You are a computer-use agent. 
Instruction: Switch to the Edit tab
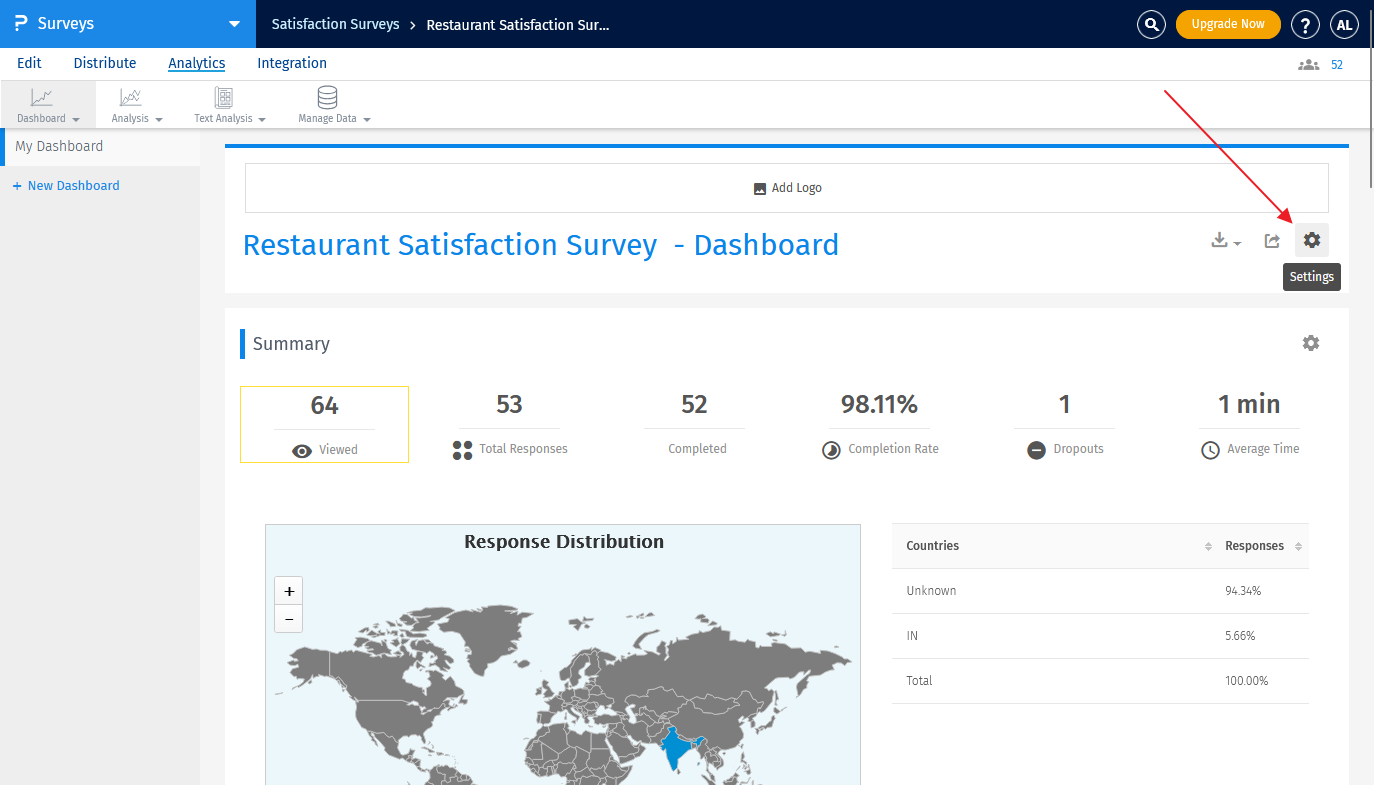click(x=29, y=63)
